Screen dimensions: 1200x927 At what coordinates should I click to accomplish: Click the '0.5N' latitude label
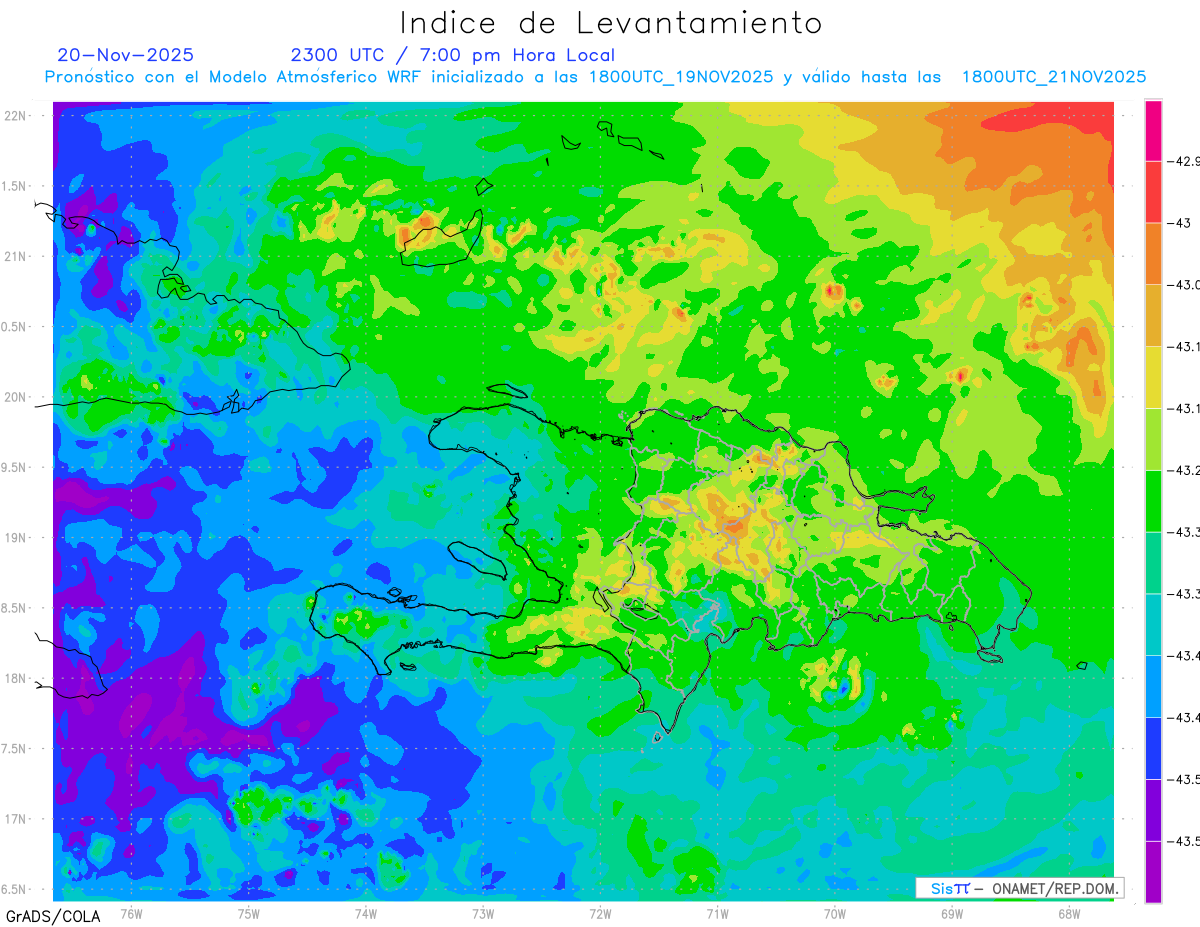15,327
